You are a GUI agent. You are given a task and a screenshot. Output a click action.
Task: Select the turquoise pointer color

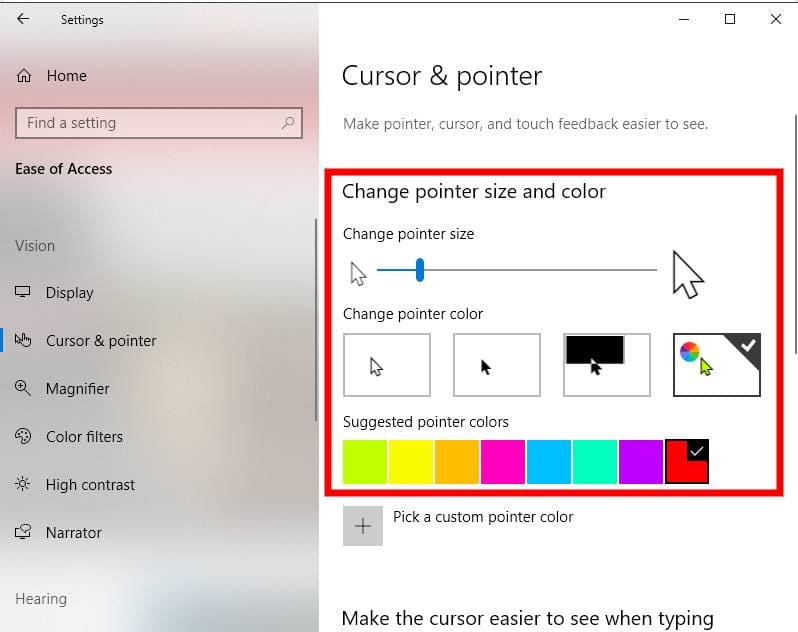point(595,462)
